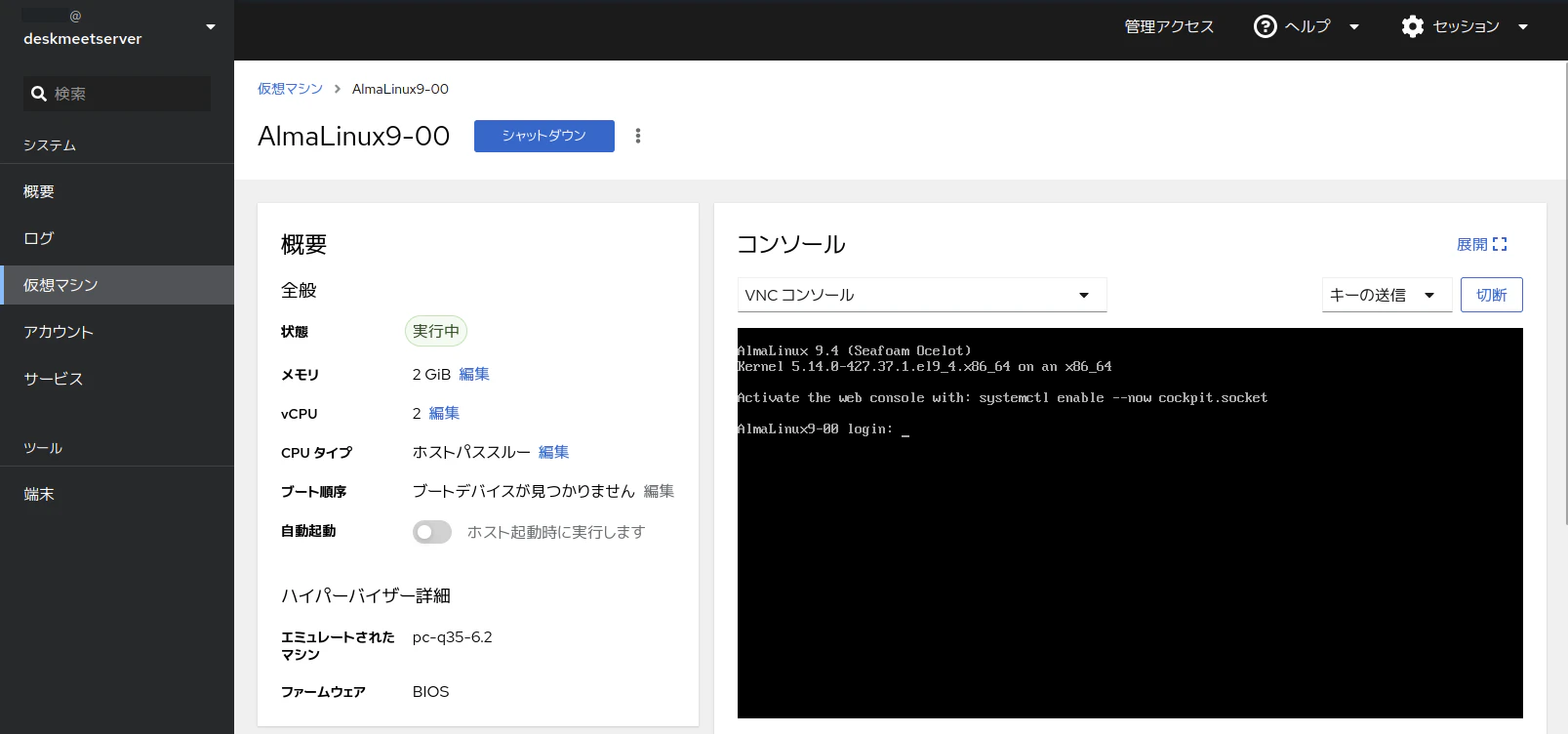Expand the ヘルプ dropdown arrow

pos(1354,27)
